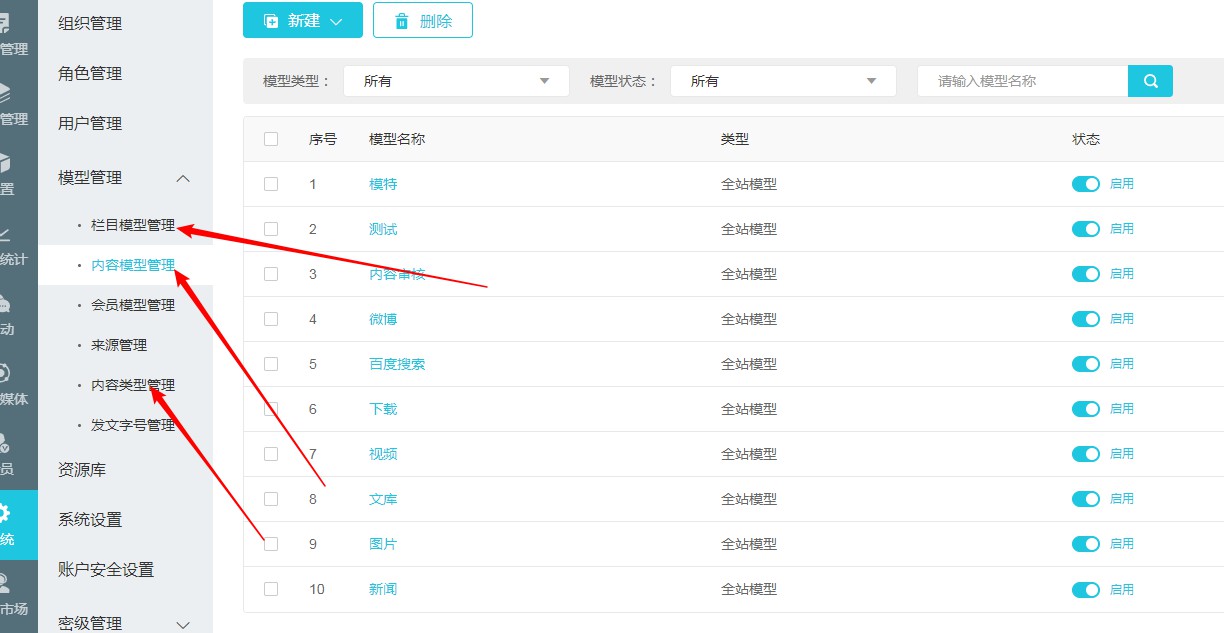Open the 统计 statistics chart icon
Viewport: 1224px width, 633px height.
[6, 236]
